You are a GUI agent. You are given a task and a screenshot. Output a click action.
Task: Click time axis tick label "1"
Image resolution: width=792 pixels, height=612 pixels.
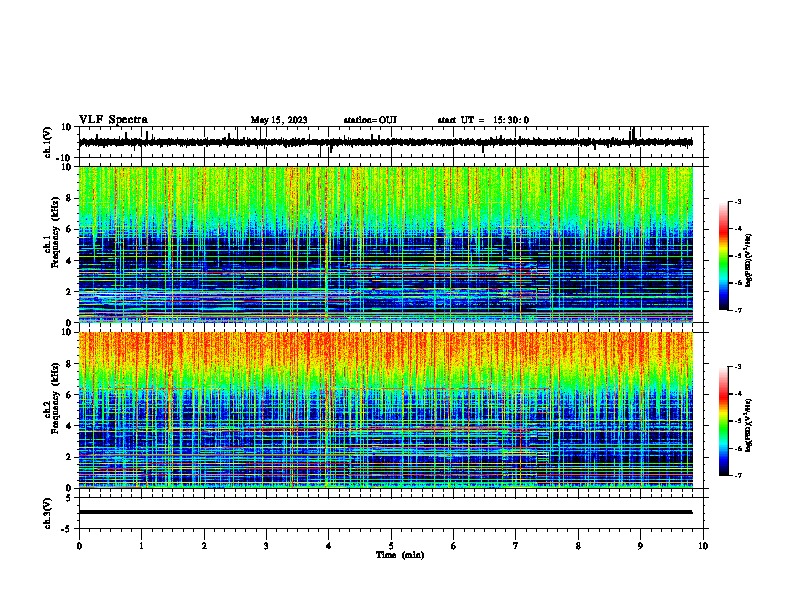click(141, 546)
